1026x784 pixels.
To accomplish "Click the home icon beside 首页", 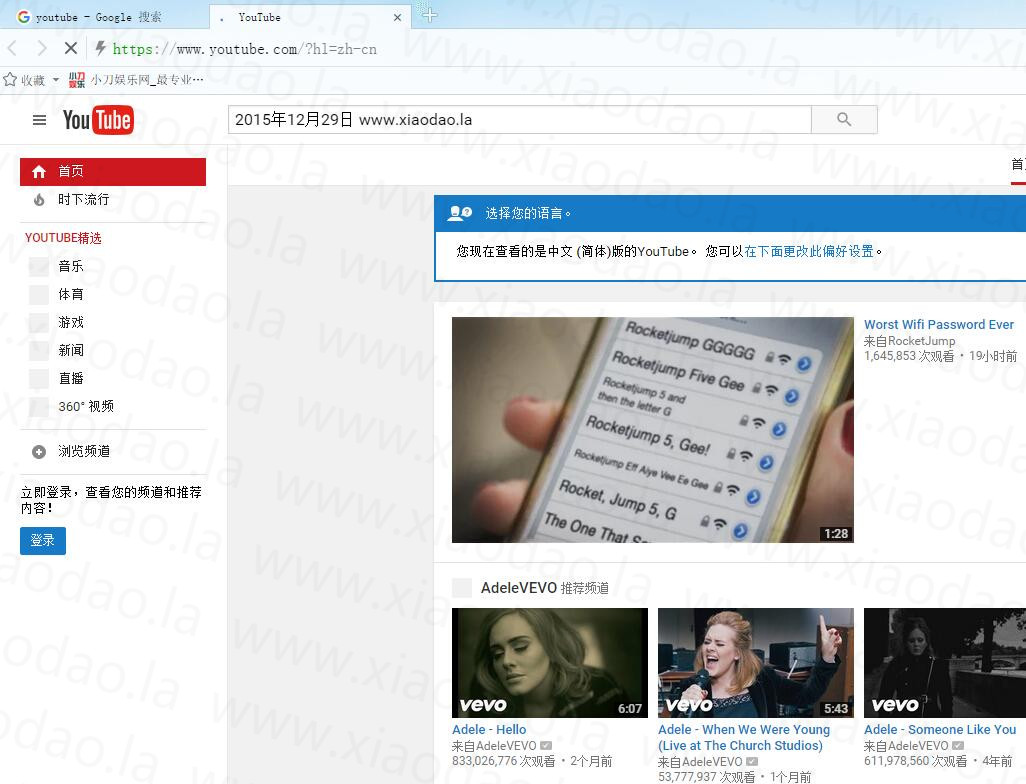I will pyautogui.click(x=39, y=171).
